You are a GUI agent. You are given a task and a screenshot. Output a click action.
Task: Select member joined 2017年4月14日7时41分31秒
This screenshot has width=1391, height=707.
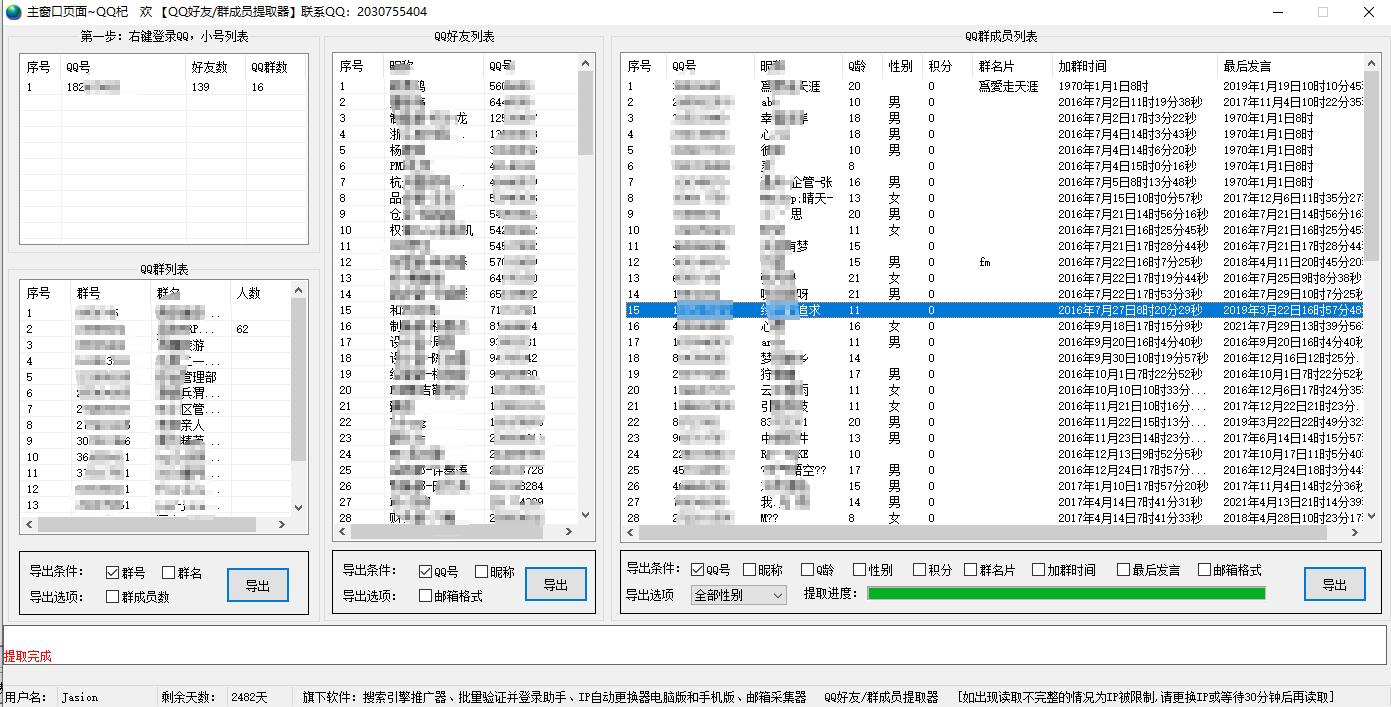993,502
